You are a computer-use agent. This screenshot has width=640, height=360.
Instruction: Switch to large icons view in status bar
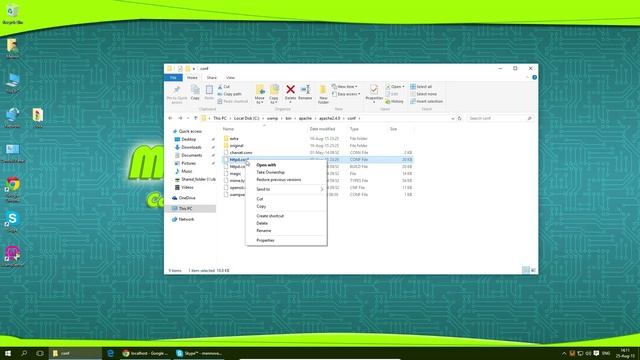533,270
